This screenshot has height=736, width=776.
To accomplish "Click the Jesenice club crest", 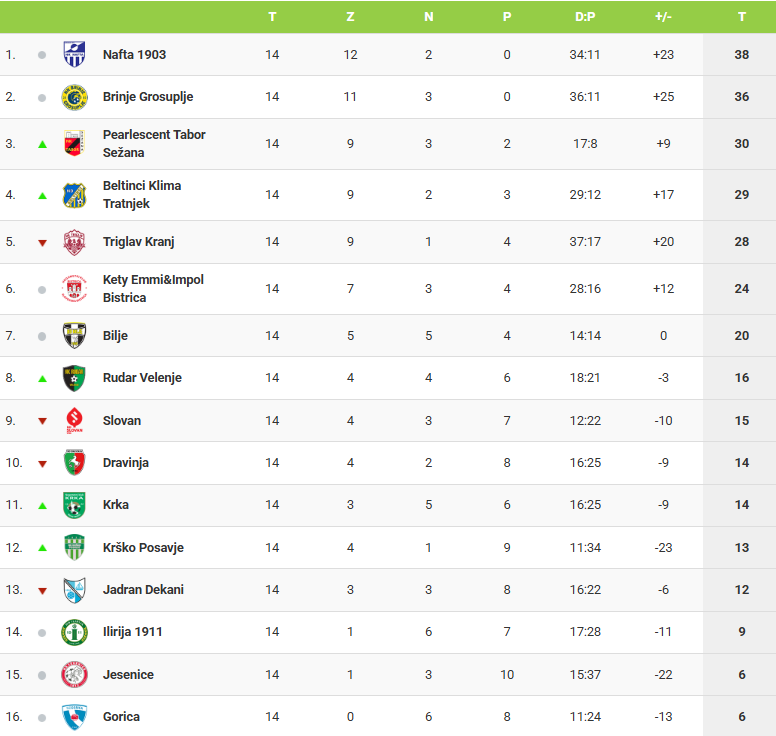I will point(74,675).
